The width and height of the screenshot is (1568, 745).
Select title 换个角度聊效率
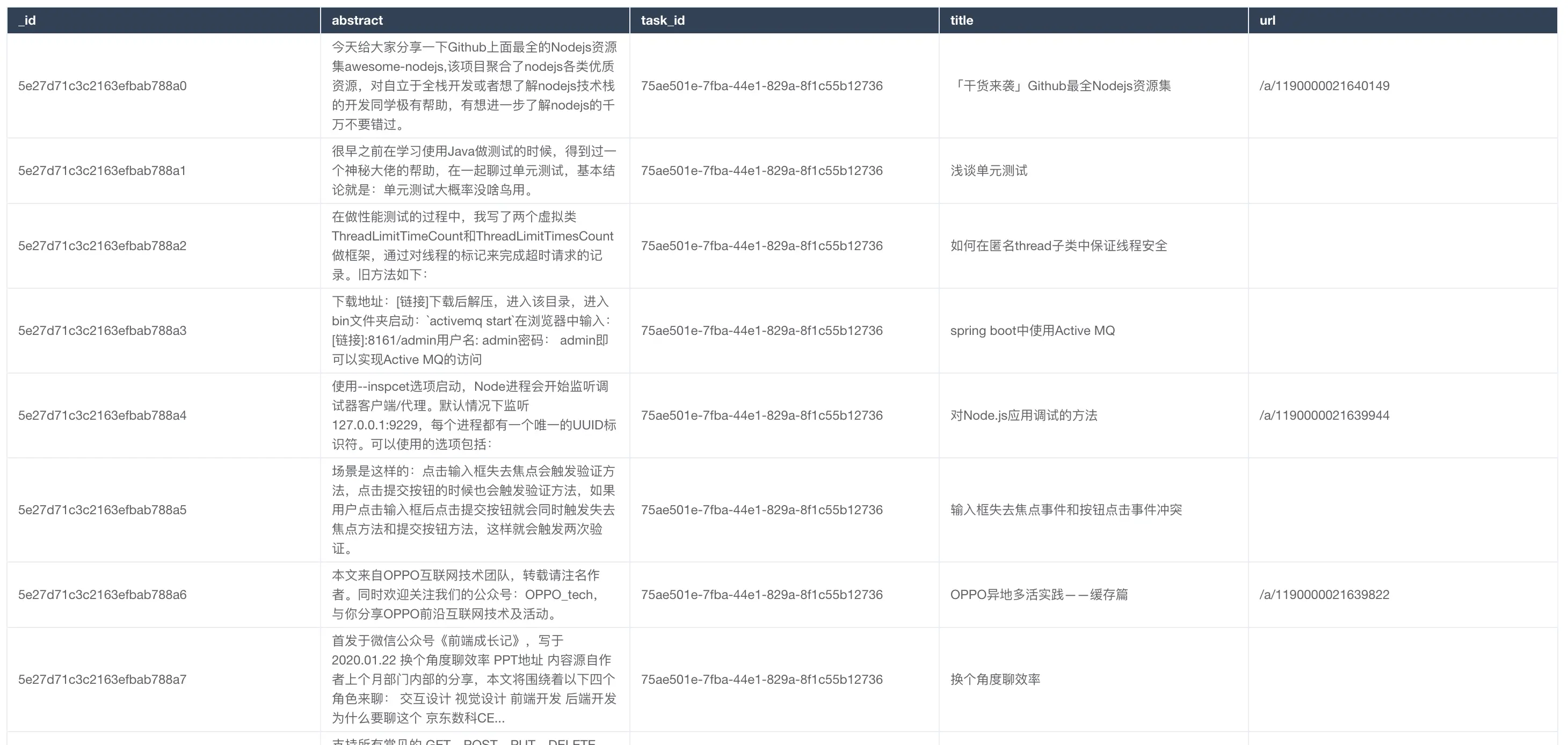[995, 680]
